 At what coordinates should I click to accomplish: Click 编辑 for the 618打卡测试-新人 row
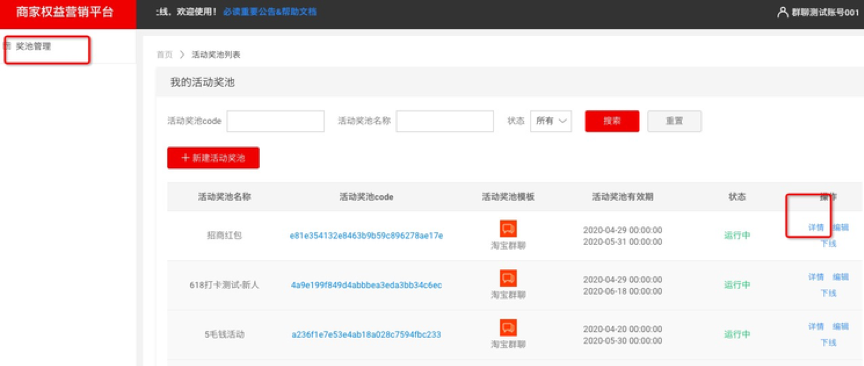(841, 277)
